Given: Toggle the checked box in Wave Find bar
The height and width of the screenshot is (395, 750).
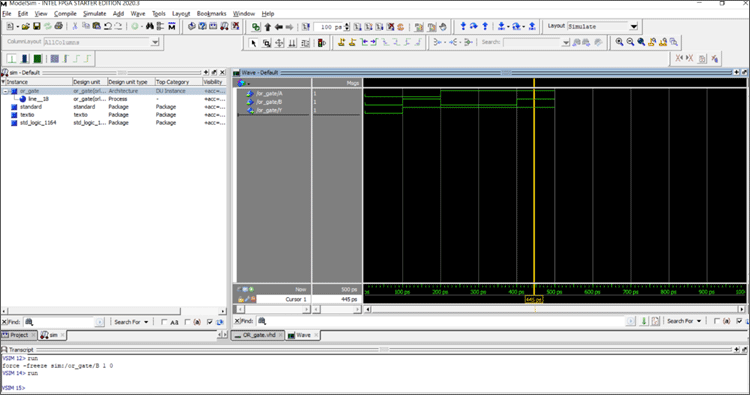Looking at the screenshot, I should pos(739,321).
